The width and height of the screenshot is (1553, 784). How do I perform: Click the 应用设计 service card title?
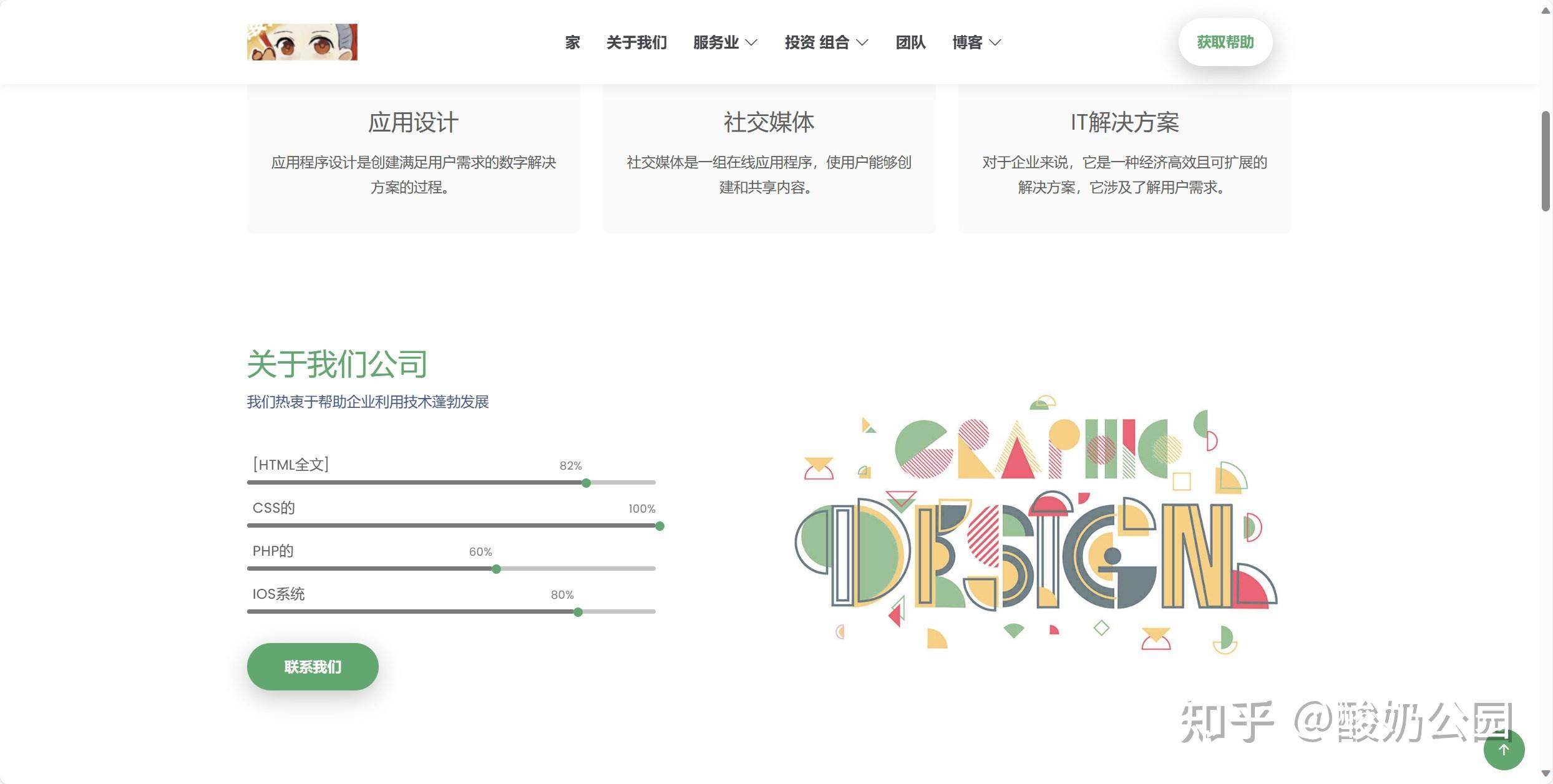[413, 122]
